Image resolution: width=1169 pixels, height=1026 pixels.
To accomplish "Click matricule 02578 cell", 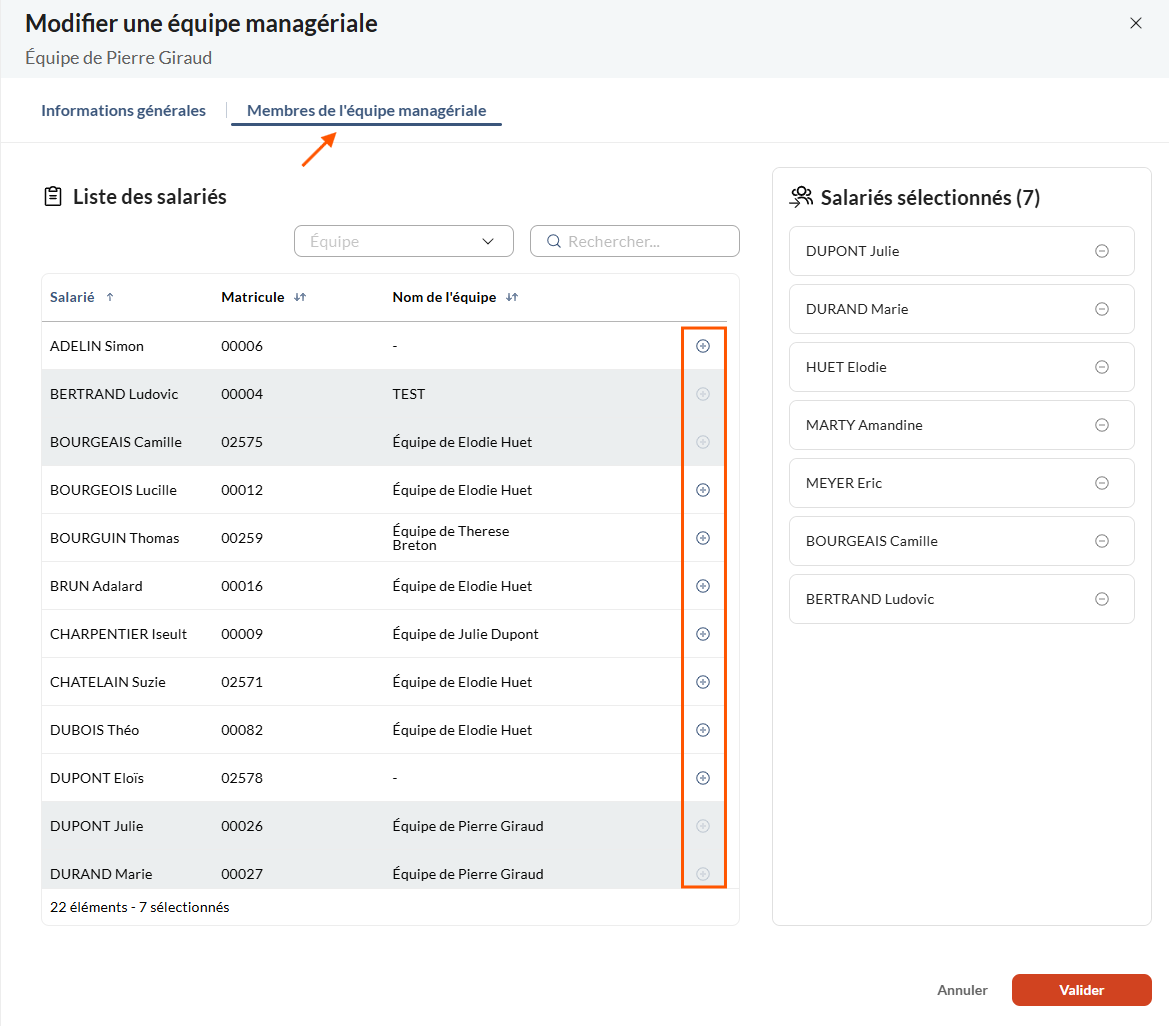I will 242,778.
